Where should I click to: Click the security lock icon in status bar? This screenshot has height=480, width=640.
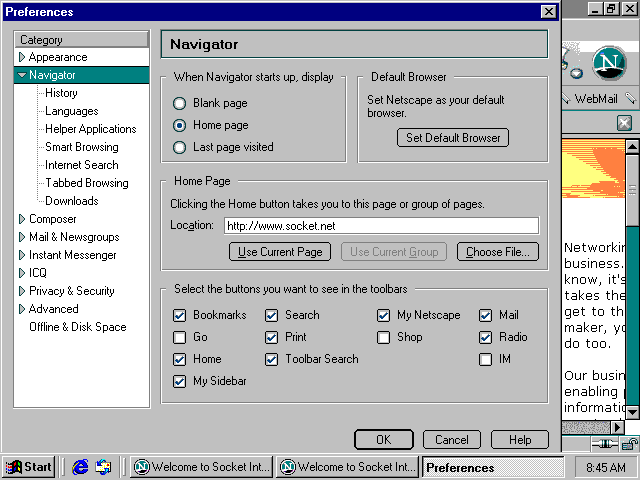[630, 443]
